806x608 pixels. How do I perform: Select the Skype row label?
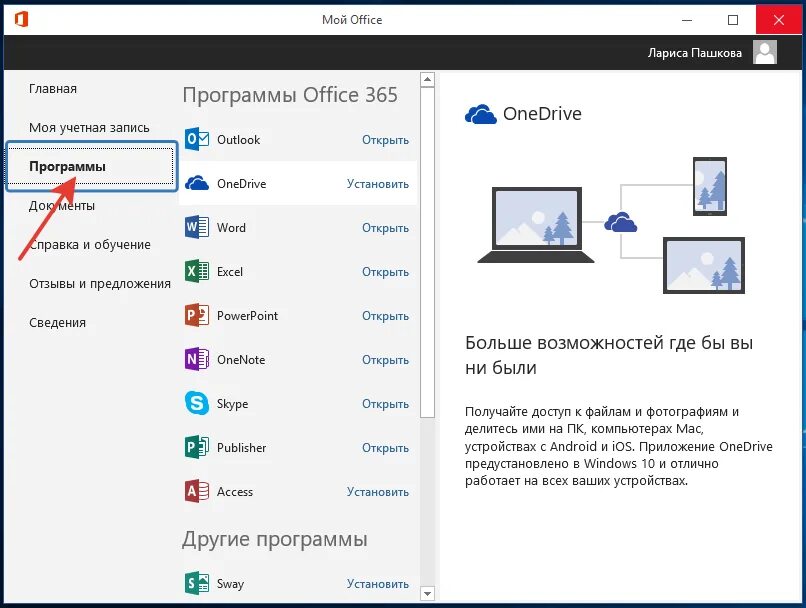click(x=232, y=404)
